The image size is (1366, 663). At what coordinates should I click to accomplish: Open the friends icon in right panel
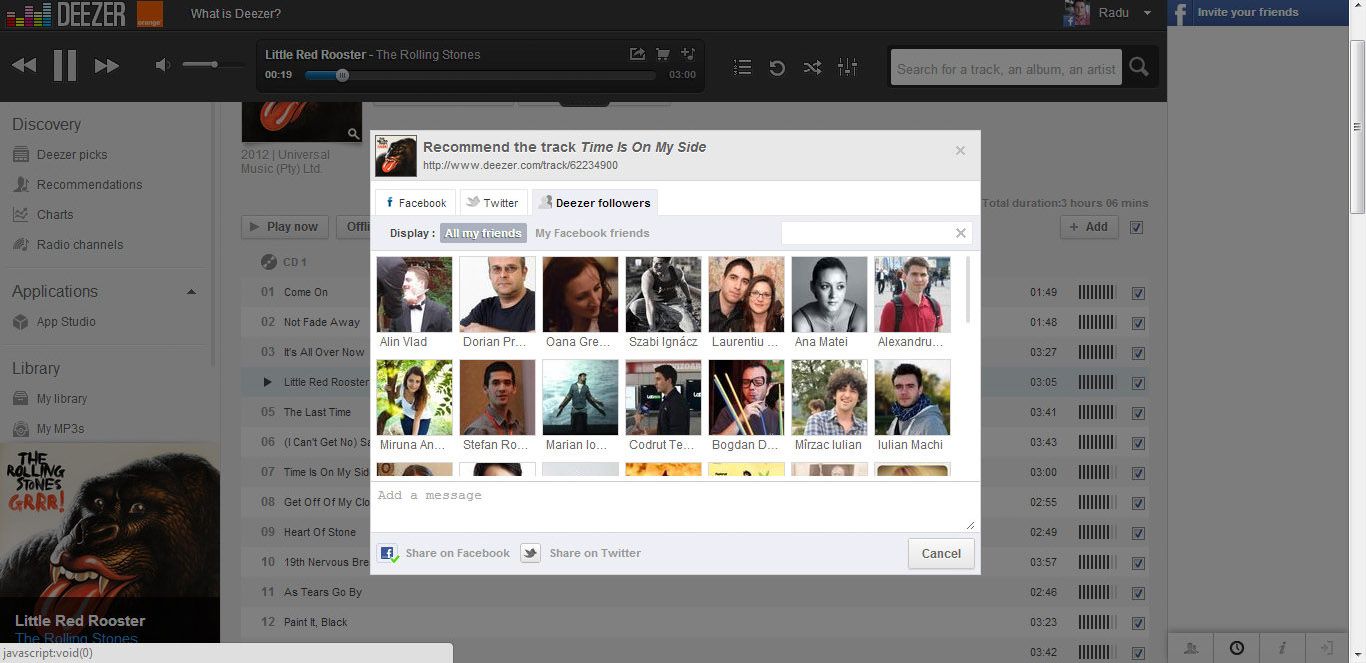(x=1191, y=648)
